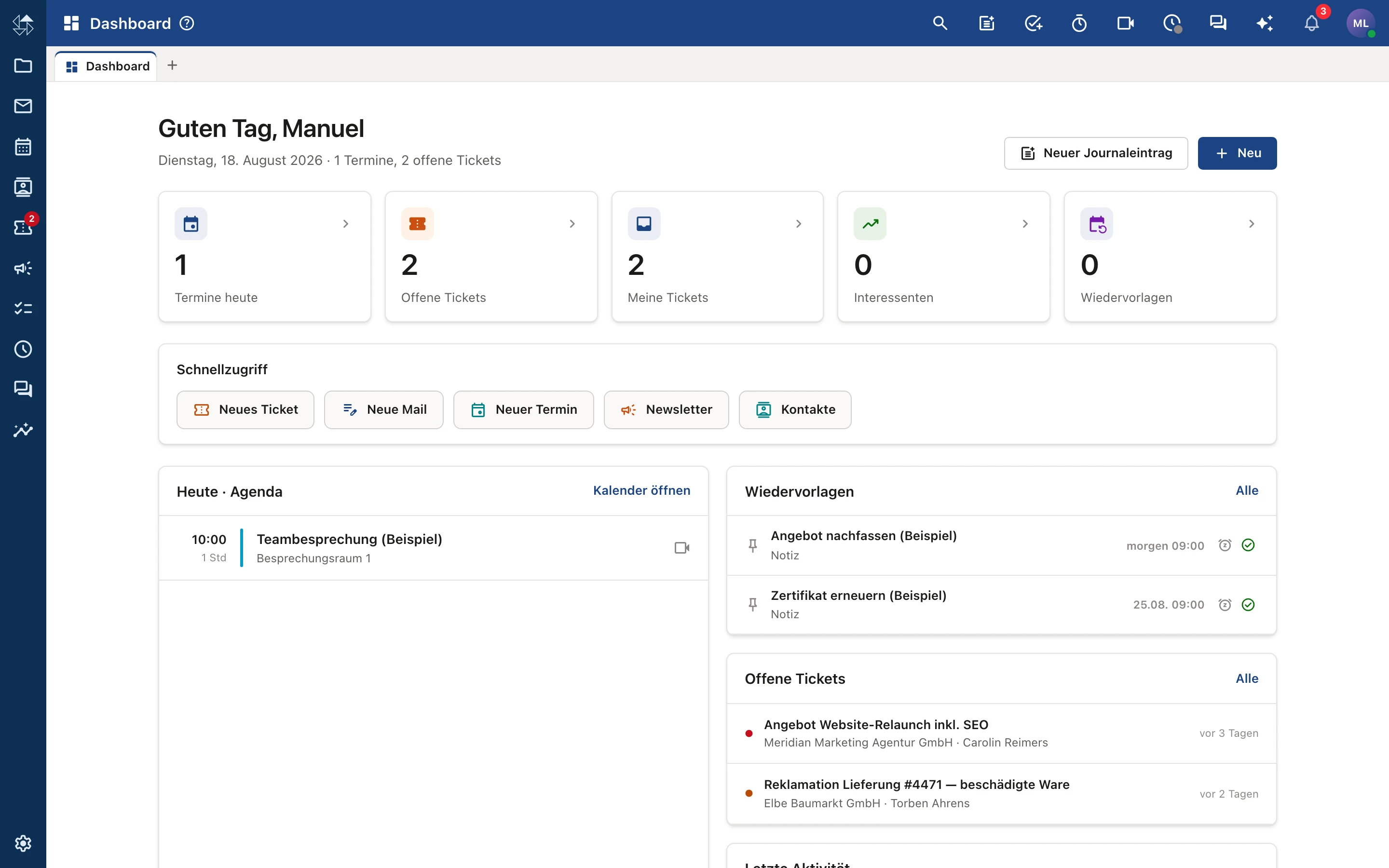The width and height of the screenshot is (1389, 868).
Task: Open Zertifikat erneuern (Beispiel) reminder
Action: pos(1001,605)
